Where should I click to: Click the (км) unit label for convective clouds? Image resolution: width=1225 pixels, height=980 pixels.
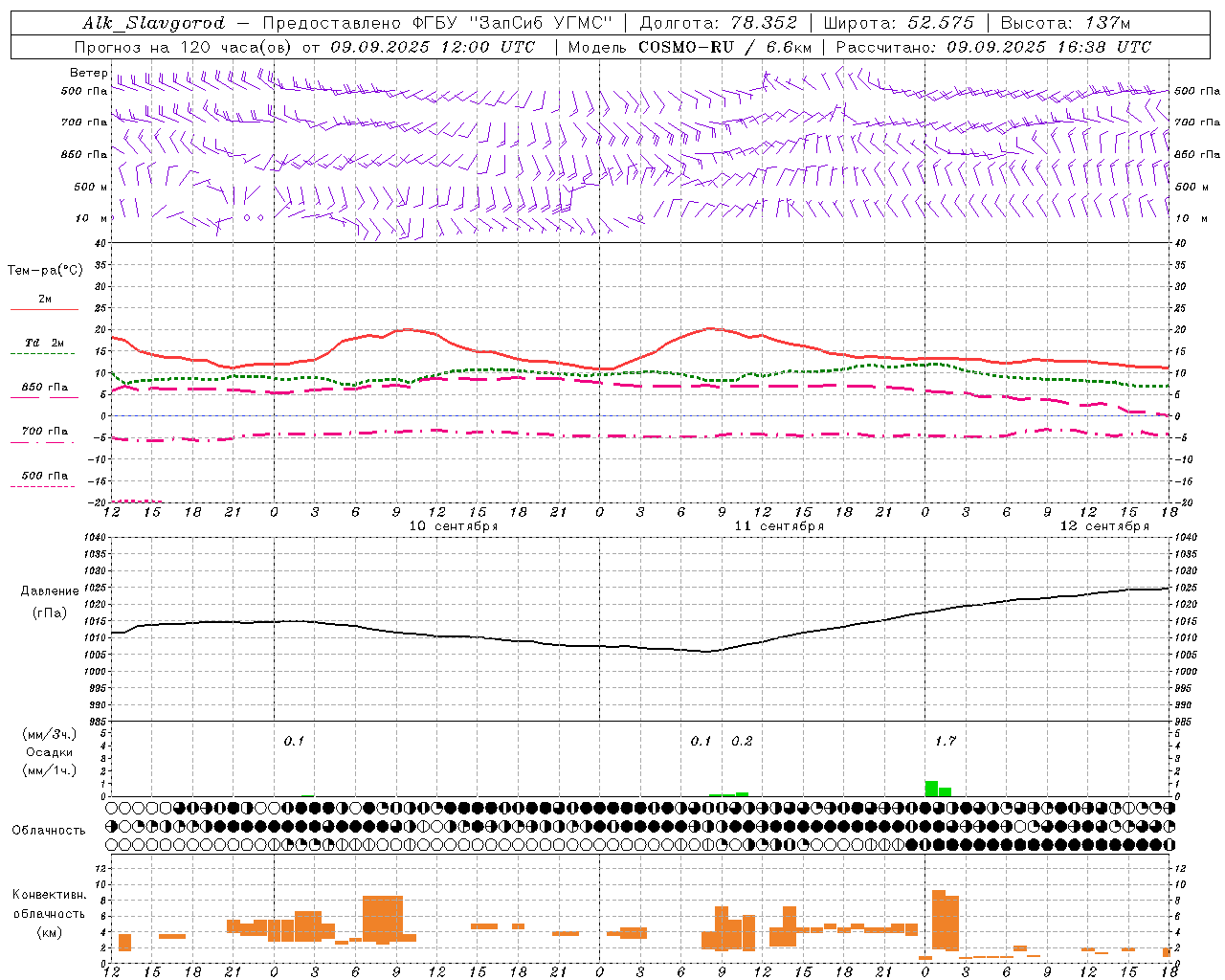[x=49, y=932]
